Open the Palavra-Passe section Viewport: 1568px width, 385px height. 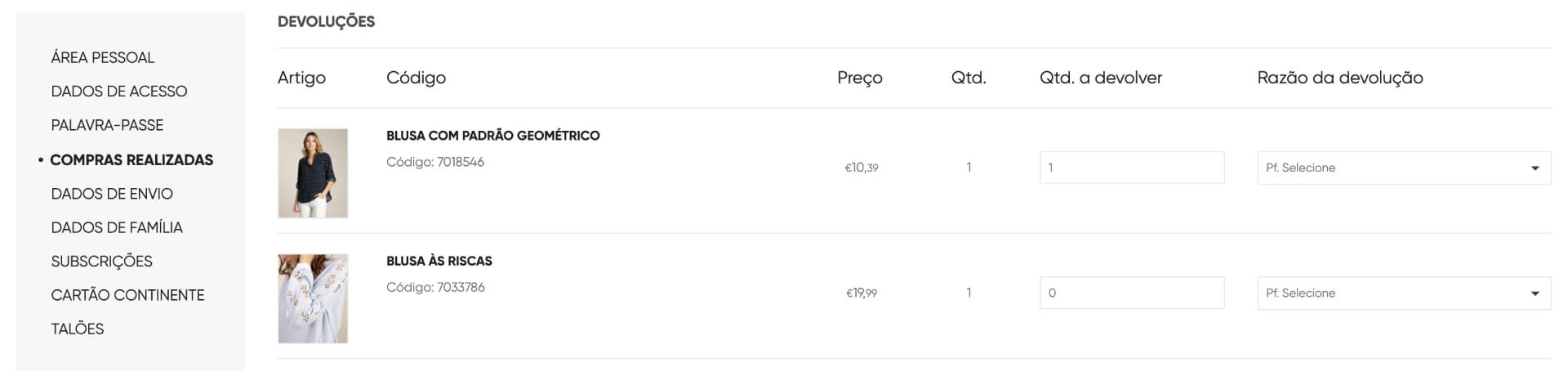click(107, 125)
